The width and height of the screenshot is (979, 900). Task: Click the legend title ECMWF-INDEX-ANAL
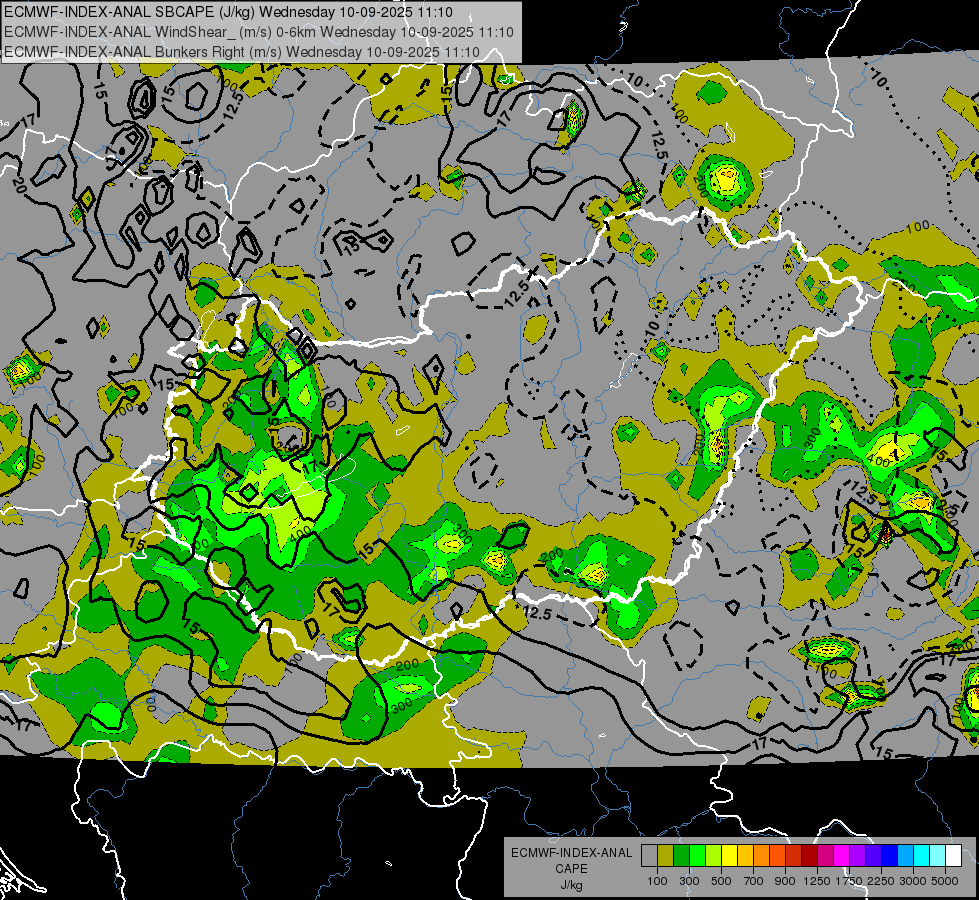pos(572,853)
